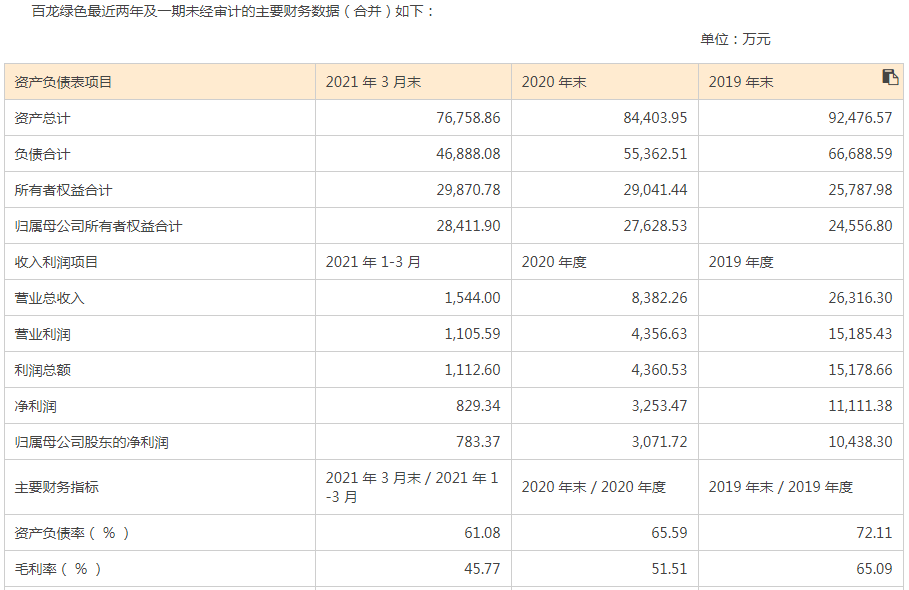Click the value 3,071.72
The height and width of the screenshot is (590, 909).
pyautogui.click(x=659, y=441)
